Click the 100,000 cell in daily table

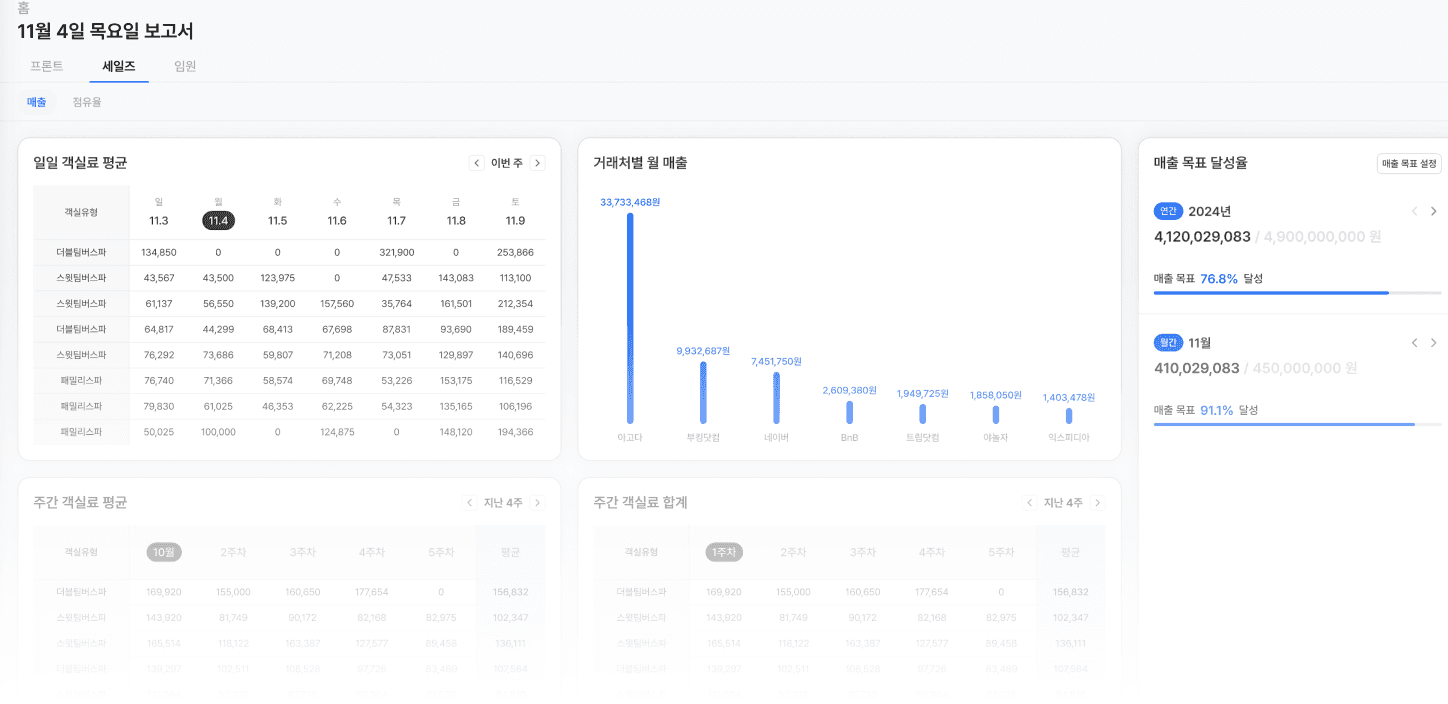point(218,432)
